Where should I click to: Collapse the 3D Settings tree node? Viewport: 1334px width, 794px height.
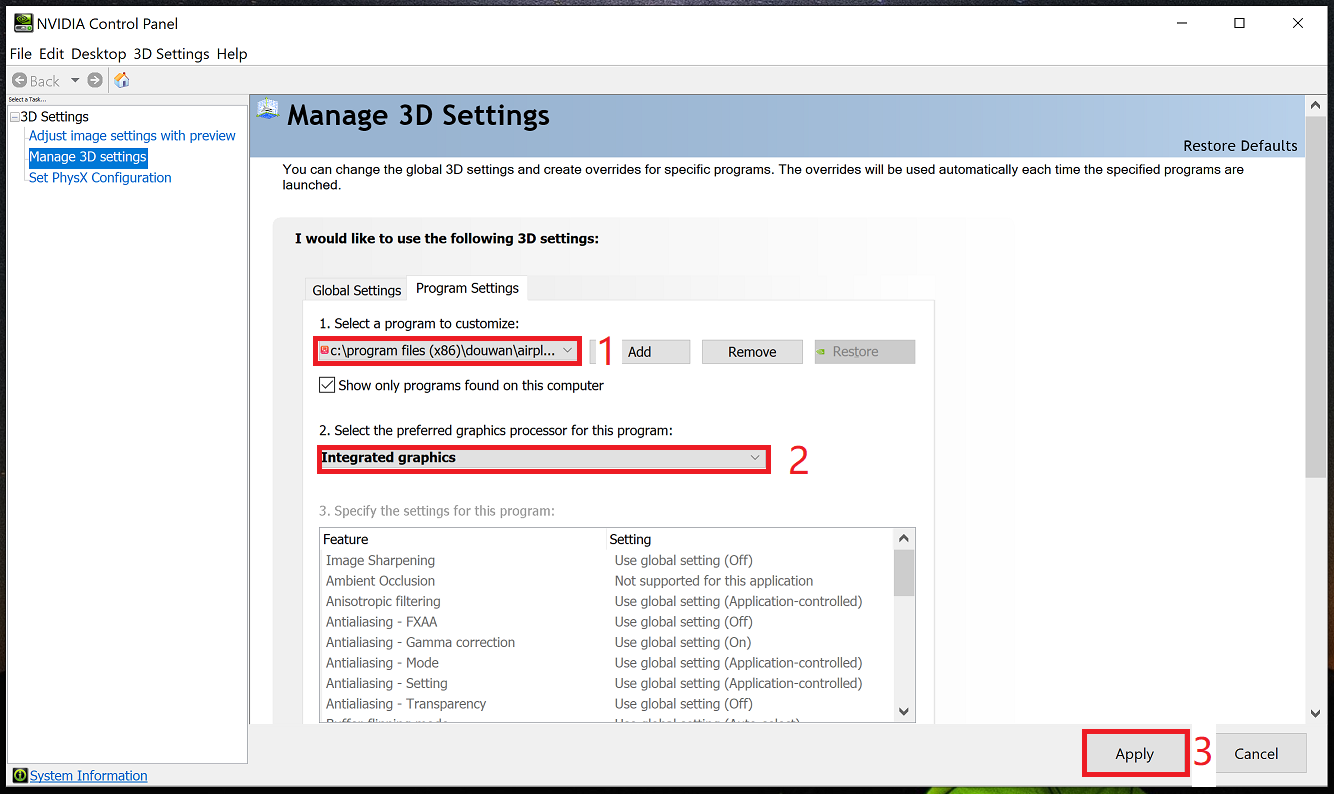[14, 117]
